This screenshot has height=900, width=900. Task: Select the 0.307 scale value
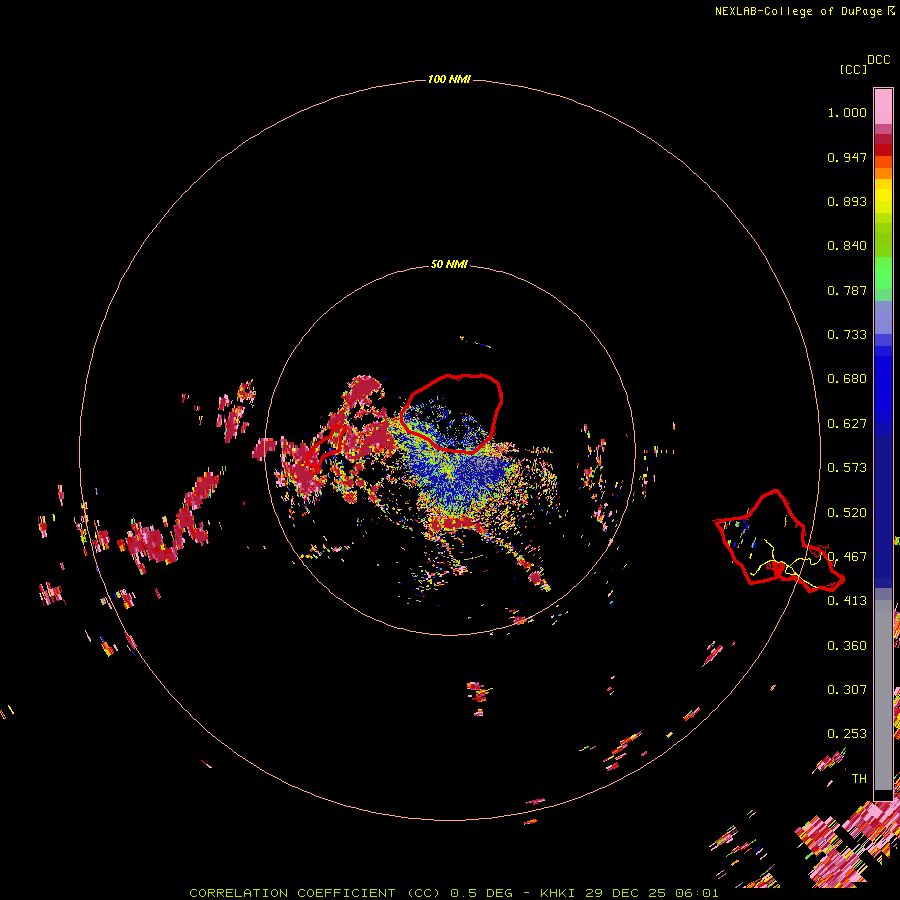pos(847,690)
